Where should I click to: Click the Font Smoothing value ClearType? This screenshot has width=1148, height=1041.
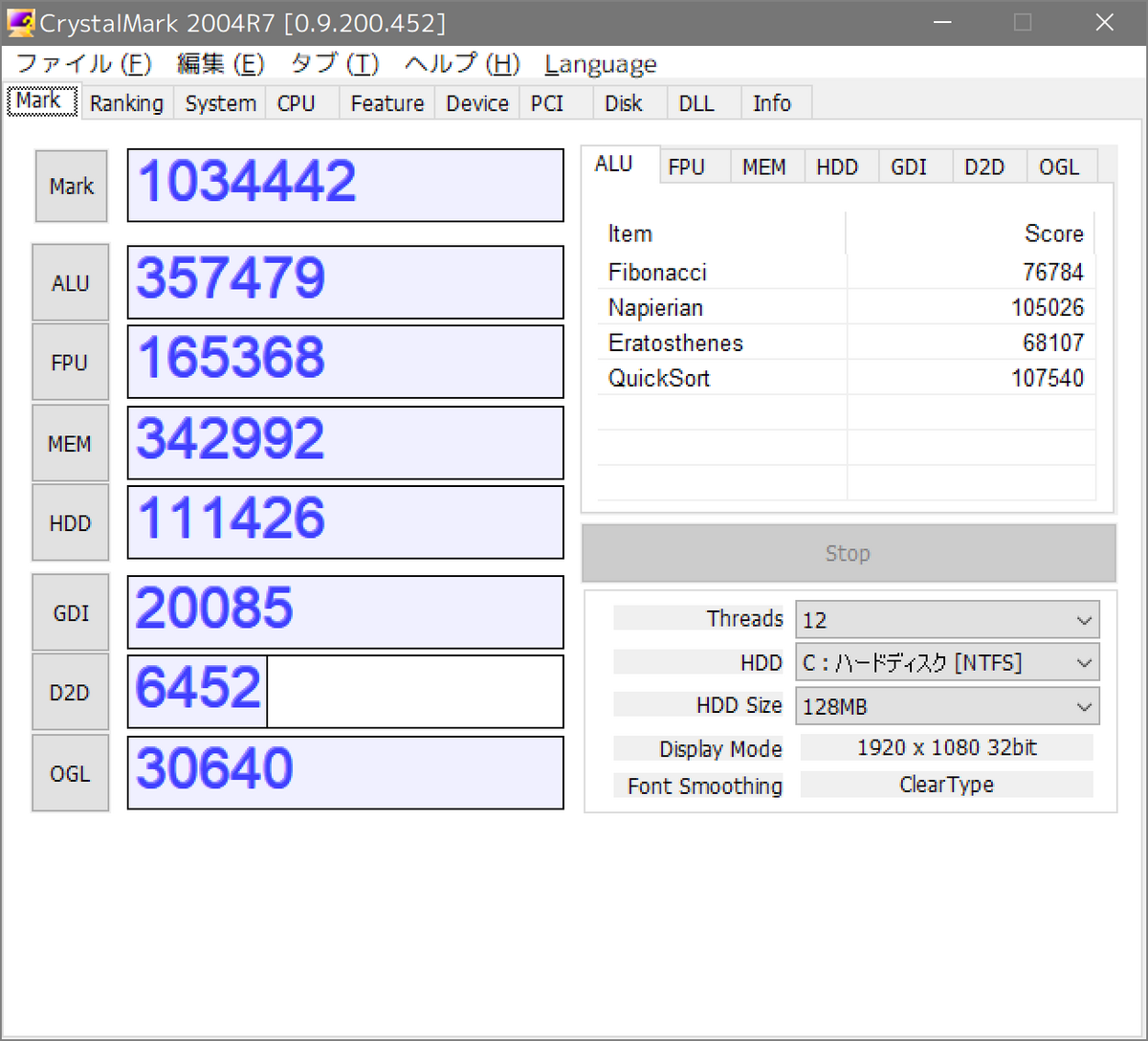coord(946,786)
